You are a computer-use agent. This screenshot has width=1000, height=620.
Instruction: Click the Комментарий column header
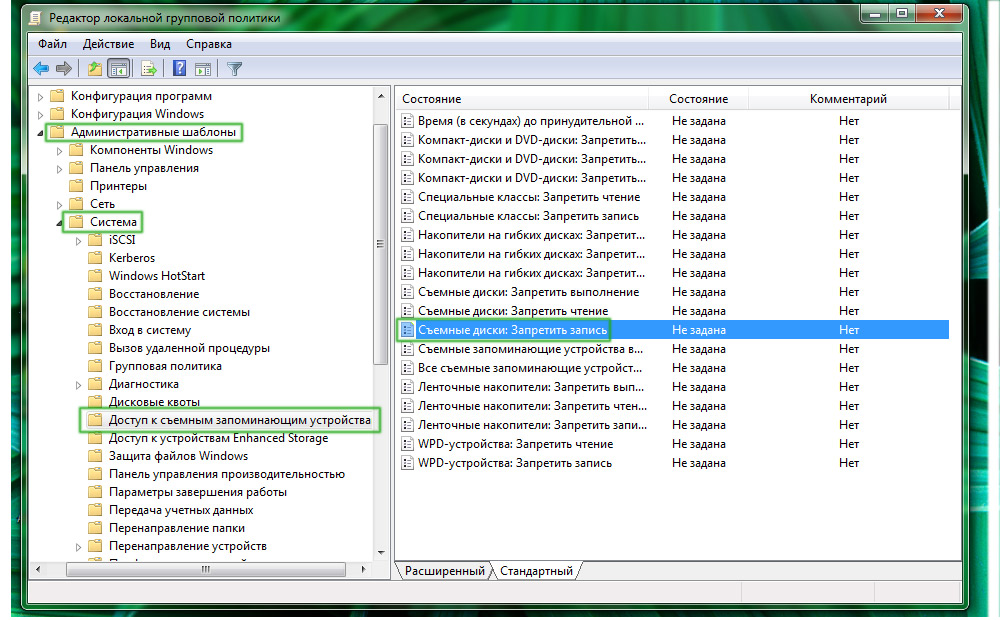(x=848, y=99)
